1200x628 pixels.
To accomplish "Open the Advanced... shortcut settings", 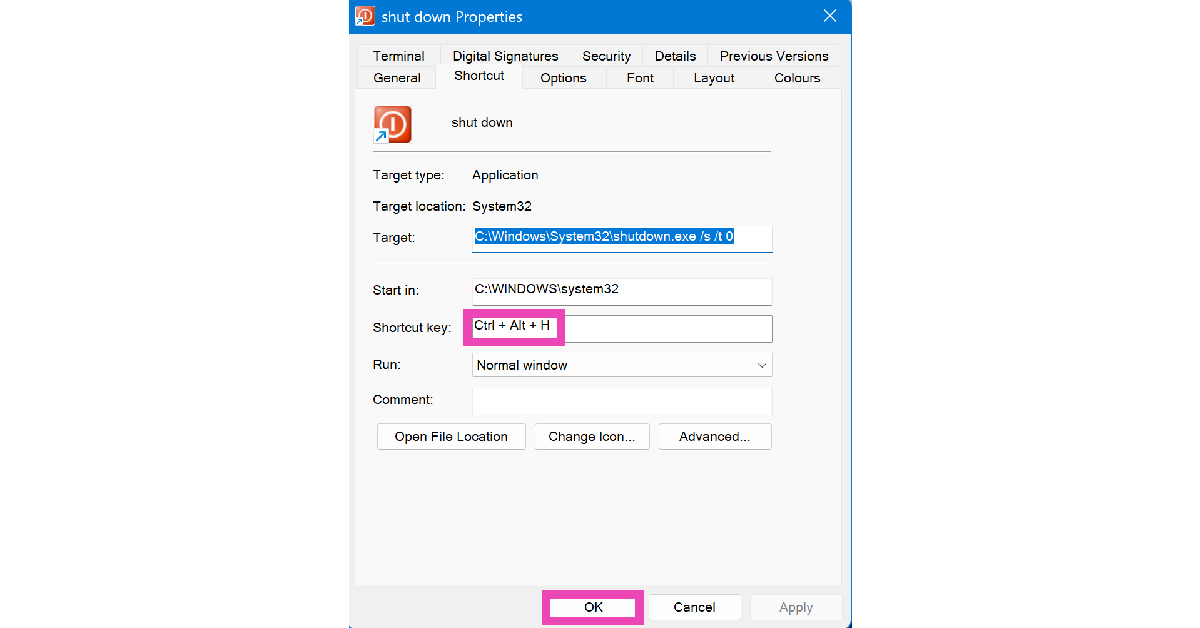I will pos(714,437).
